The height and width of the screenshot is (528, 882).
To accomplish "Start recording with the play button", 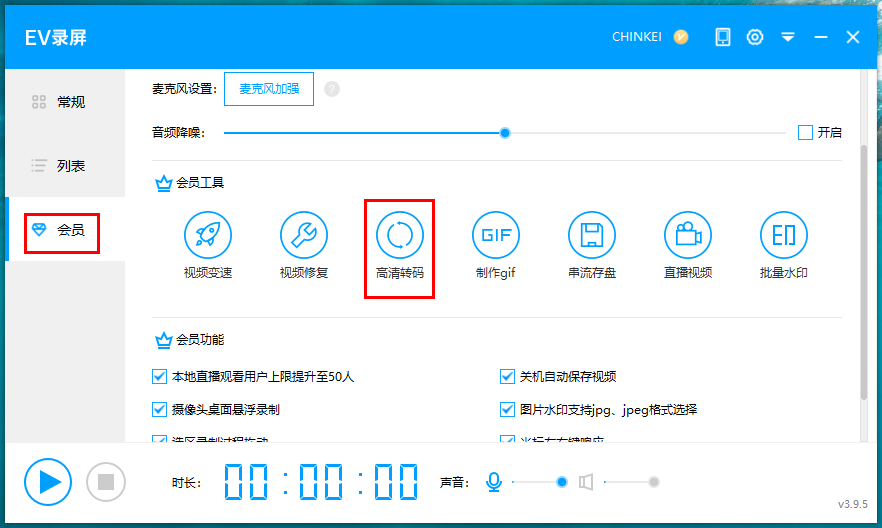I will 49,482.
